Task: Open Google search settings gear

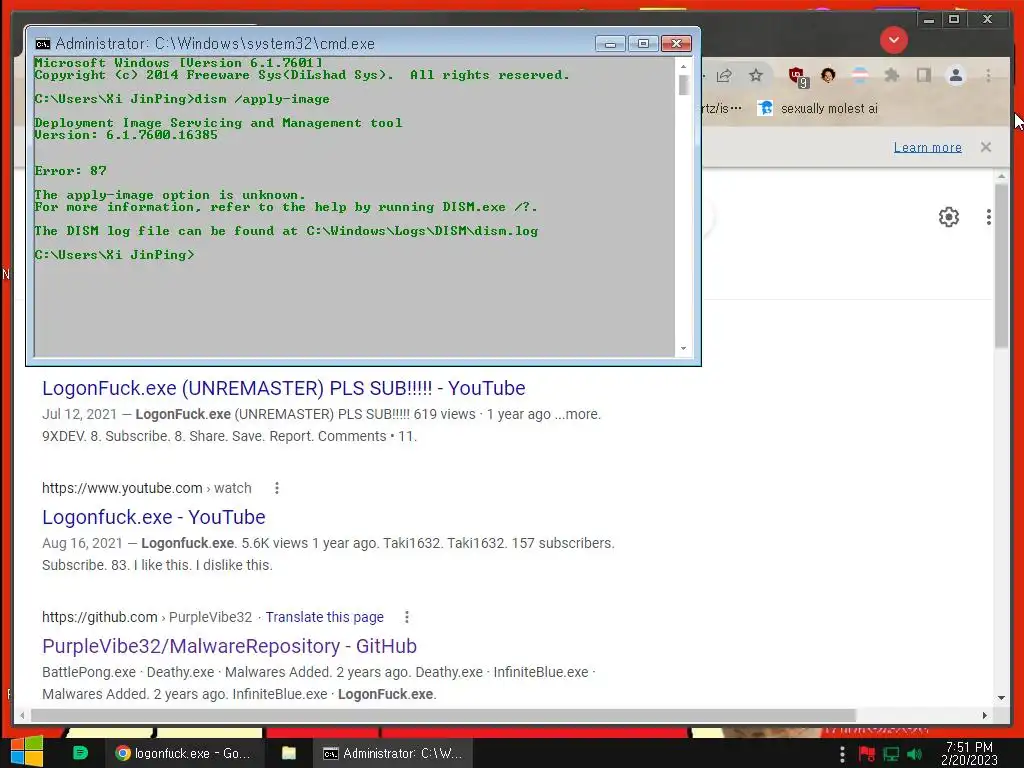Action: coord(948,217)
